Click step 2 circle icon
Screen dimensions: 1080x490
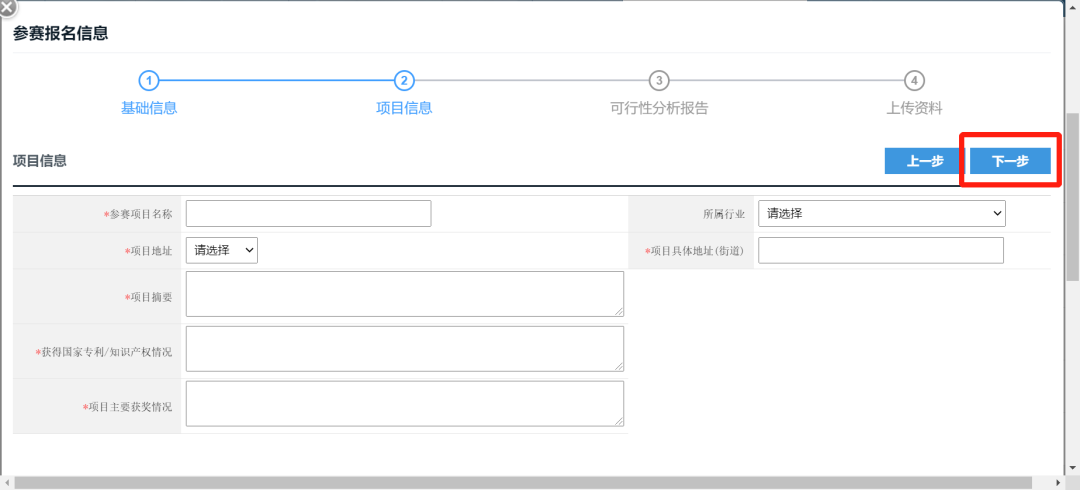(x=404, y=81)
